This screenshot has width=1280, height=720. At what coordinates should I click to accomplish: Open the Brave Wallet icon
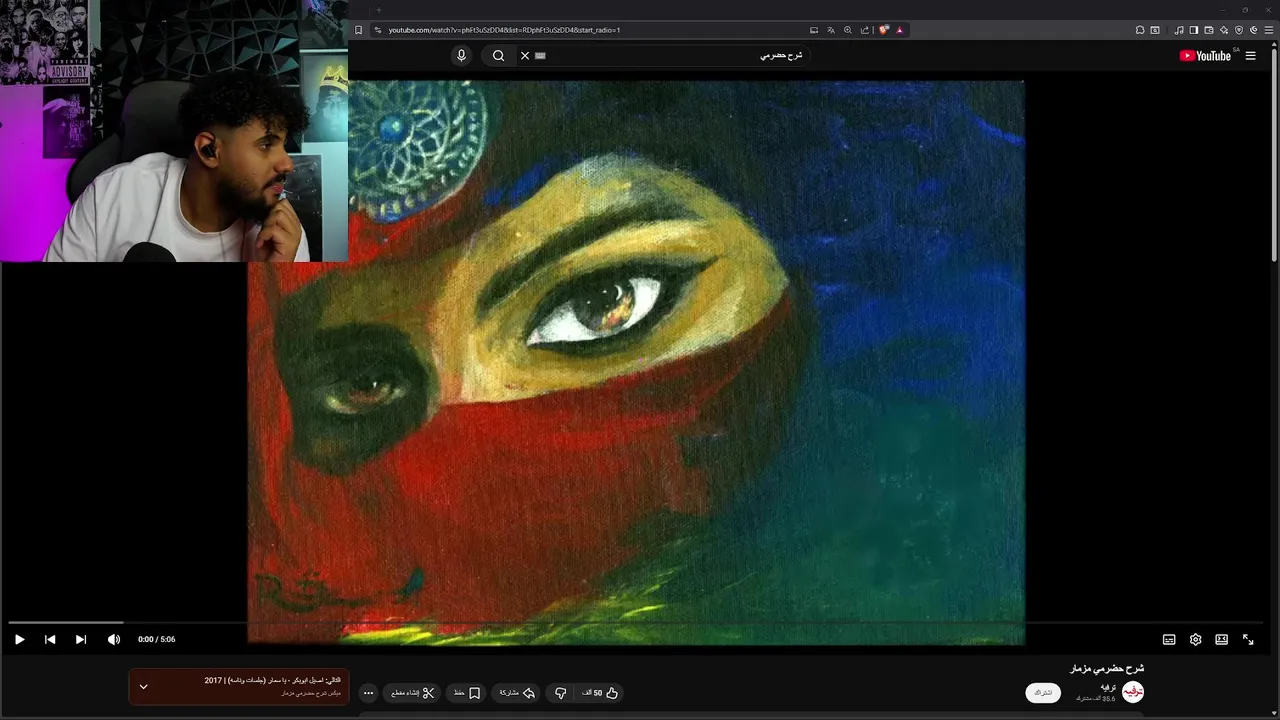point(1209,30)
